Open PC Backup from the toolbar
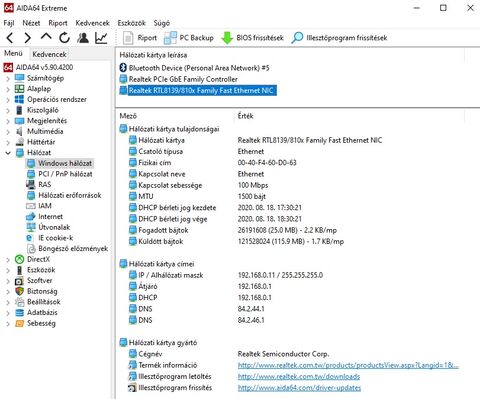Image resolution: width=480 pixels, height=399 pixels. (x=189, y=38)
